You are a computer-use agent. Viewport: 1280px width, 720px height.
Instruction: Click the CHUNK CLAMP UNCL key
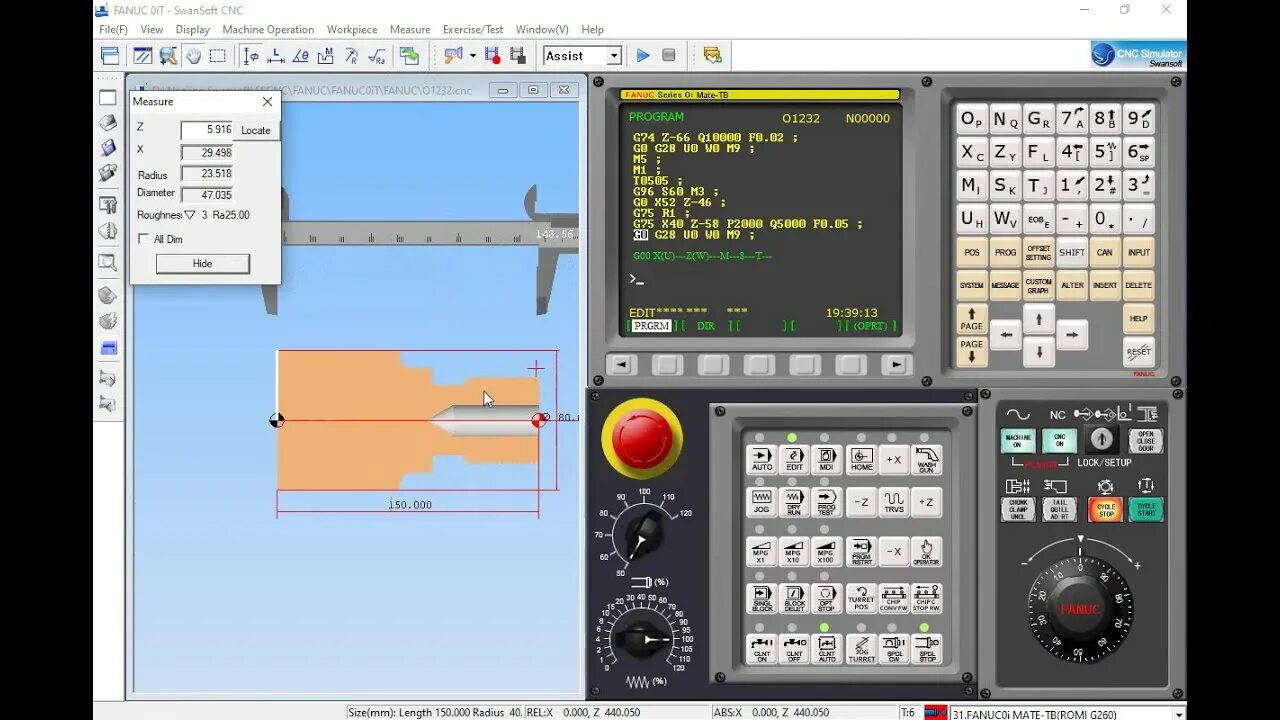pyautogui.click(x=1018, y=509)
